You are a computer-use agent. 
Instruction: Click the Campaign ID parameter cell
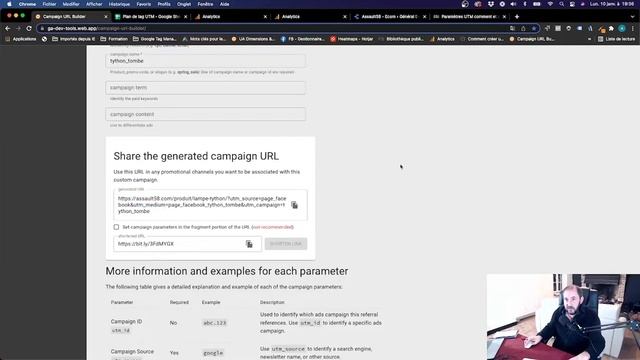coord(127,326)
